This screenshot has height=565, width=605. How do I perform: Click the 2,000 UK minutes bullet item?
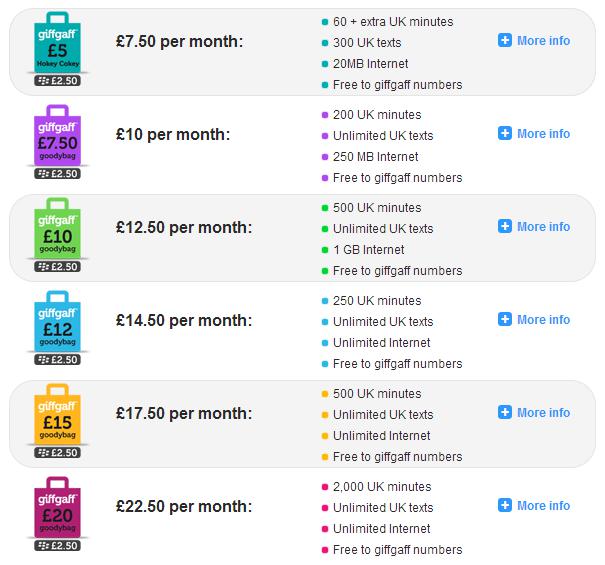[377, 487]
